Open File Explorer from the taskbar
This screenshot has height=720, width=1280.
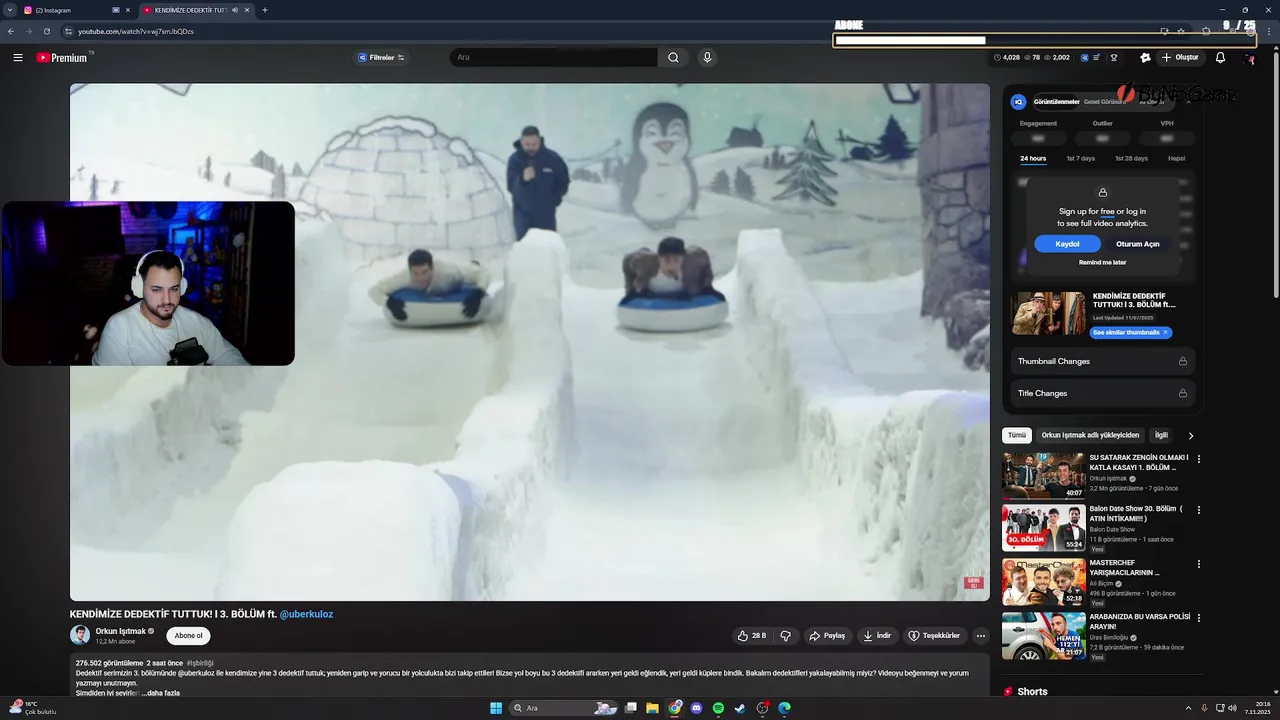point(653,708)
